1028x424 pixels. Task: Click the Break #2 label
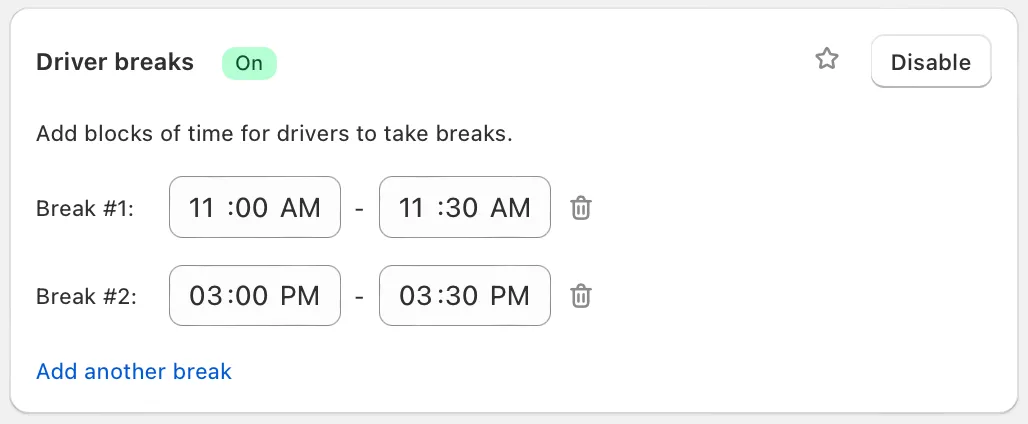(x=86, y=297)
